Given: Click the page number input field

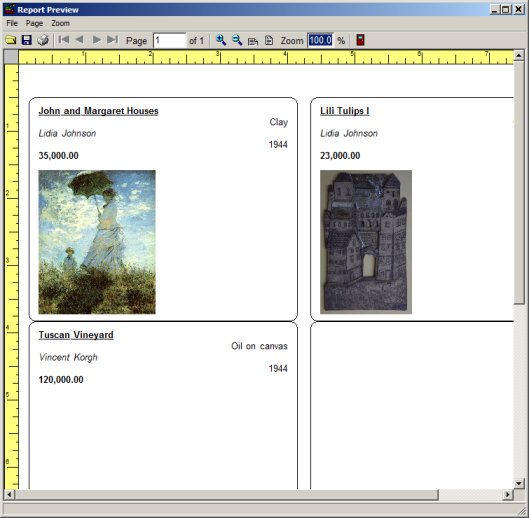Looking at the screenshot, I should pos(169,40).
